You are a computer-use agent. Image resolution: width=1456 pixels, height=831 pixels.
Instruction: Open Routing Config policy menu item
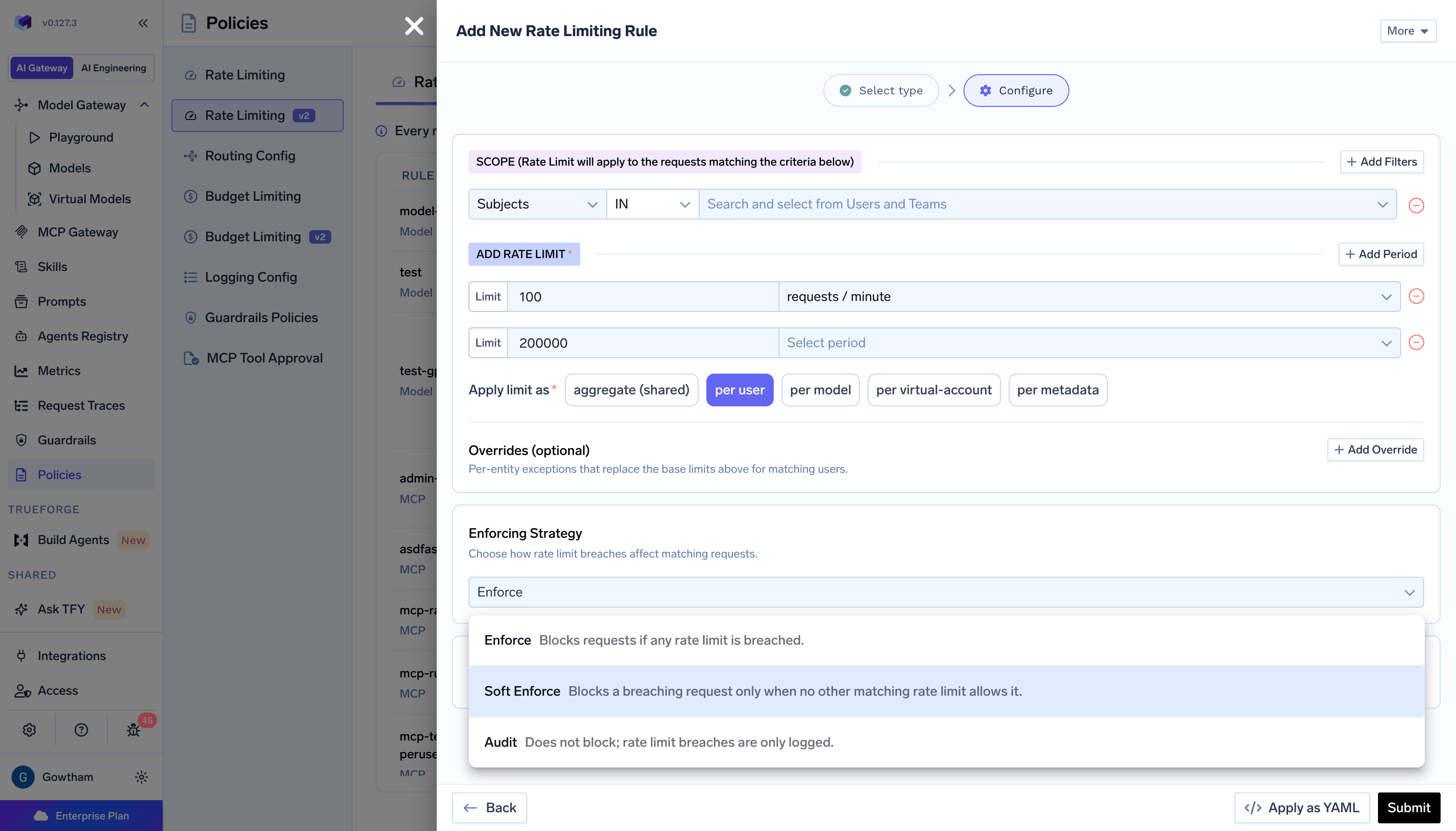(258, 156)
